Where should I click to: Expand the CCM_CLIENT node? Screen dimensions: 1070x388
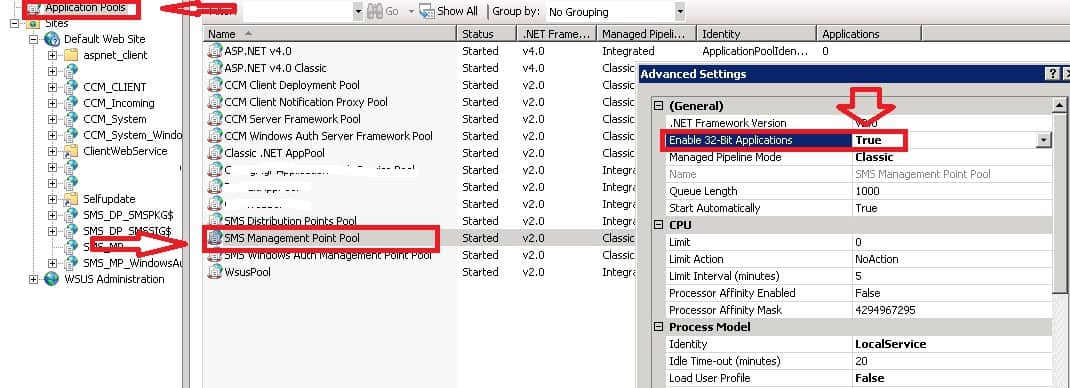[52, 87]
